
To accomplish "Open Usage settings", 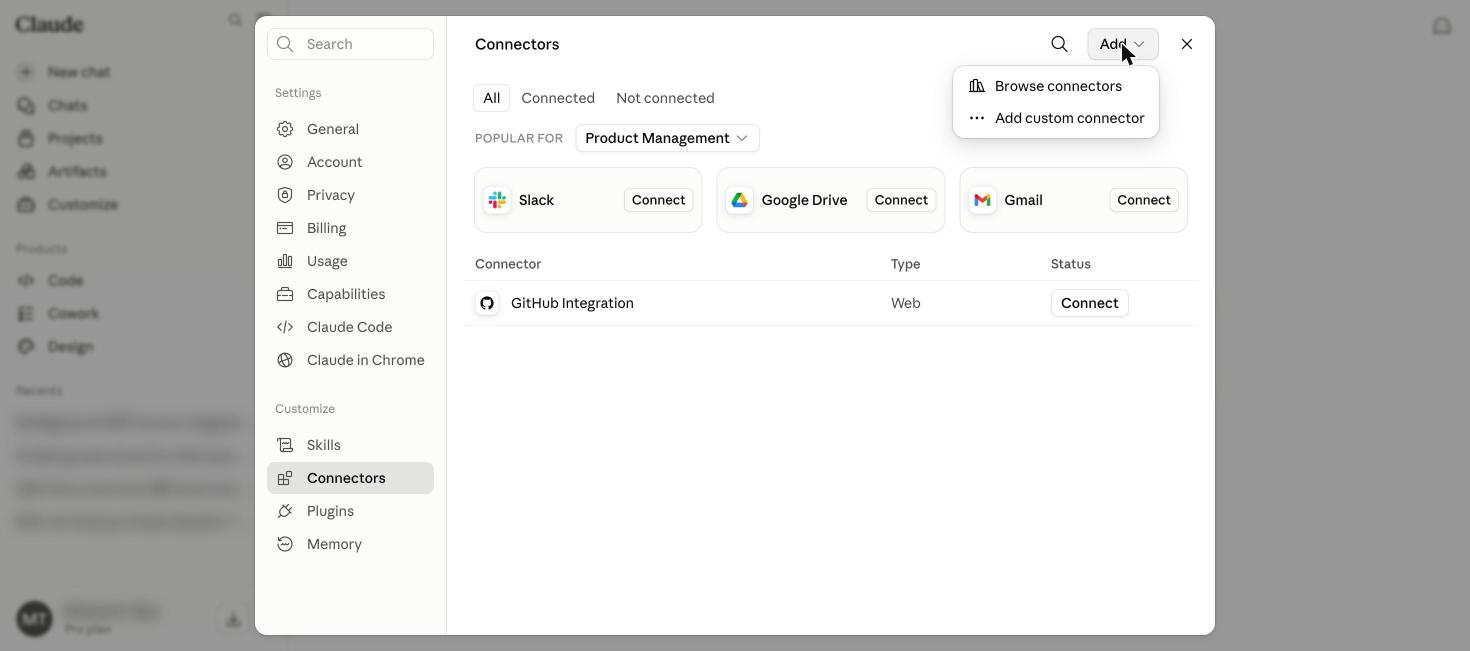I will pyautogui.click(x=350, y=261).
